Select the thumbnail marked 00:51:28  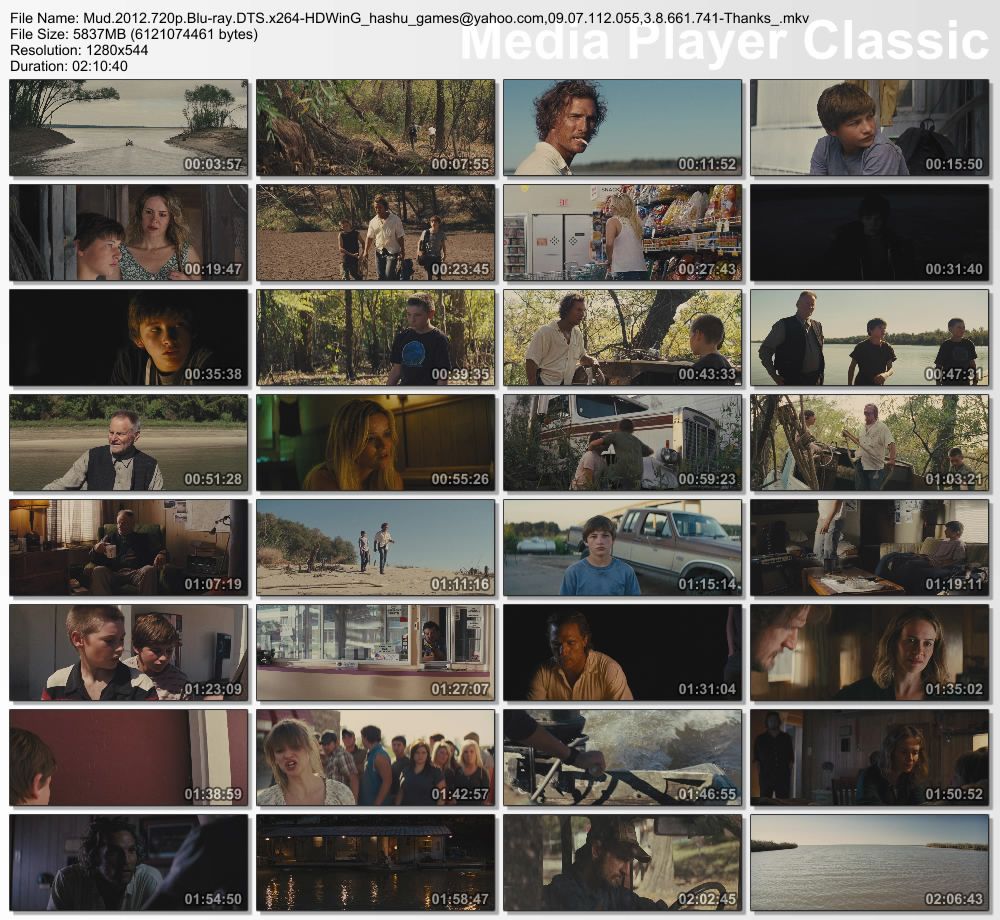(x=129, y=442)
